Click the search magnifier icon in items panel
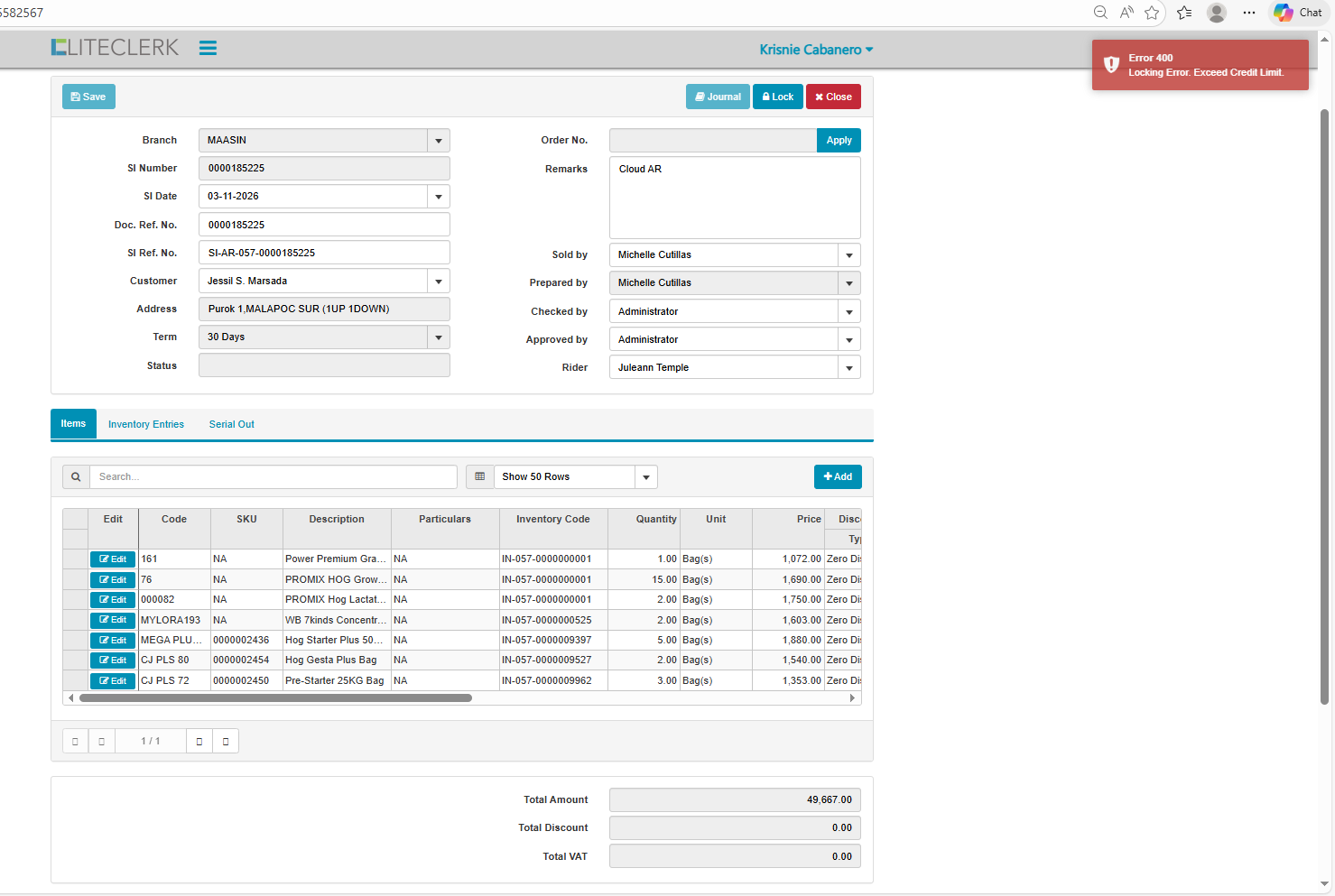The height and width of the screenshot is (896, 1335). [x=76, y=476]
